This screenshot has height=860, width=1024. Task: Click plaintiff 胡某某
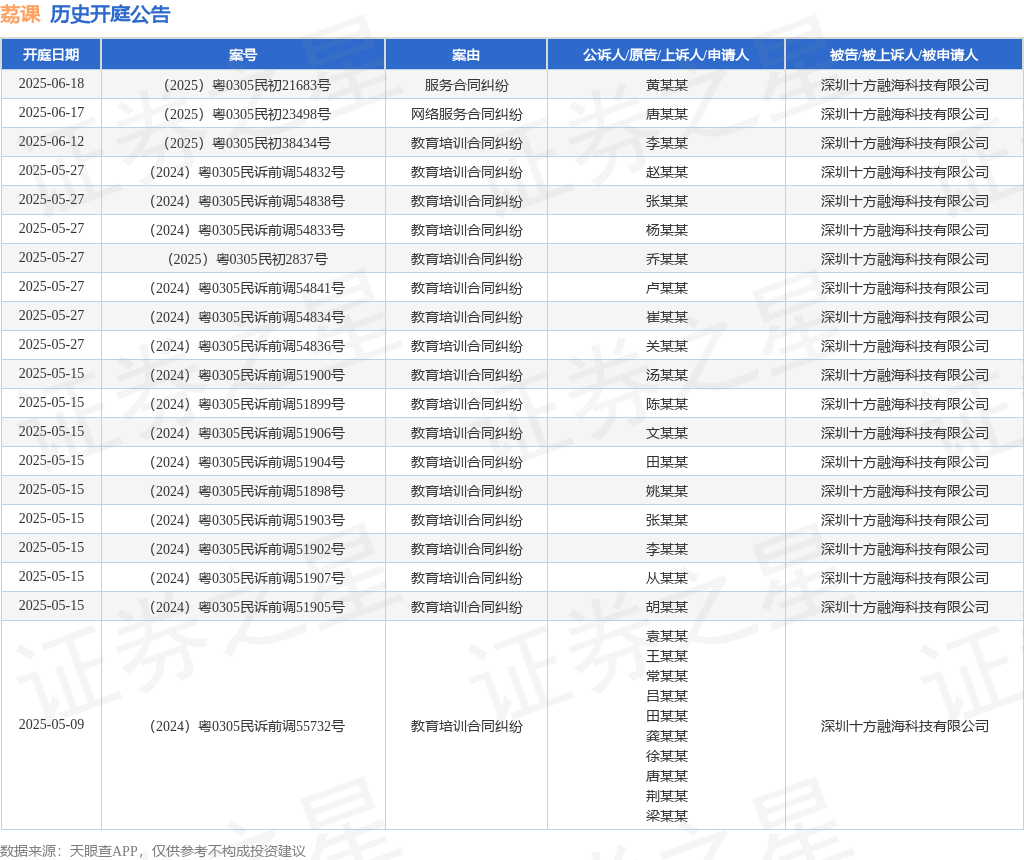pos(667,607)
